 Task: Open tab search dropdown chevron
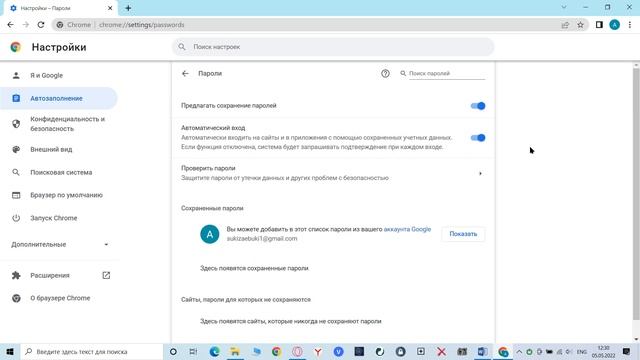coord(564,7)
